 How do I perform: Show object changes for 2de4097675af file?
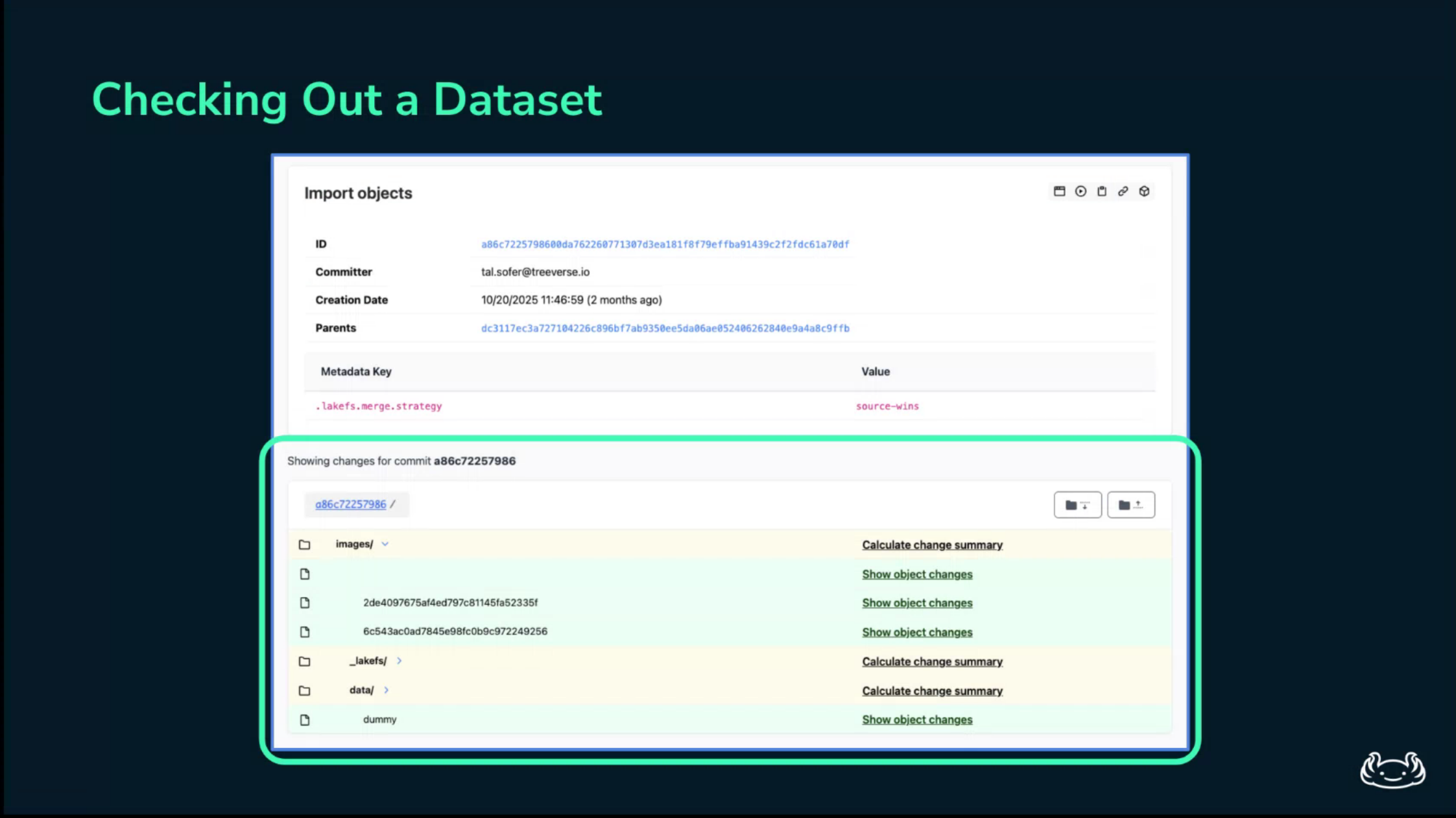pyautogui.click(x=917, y=603)
